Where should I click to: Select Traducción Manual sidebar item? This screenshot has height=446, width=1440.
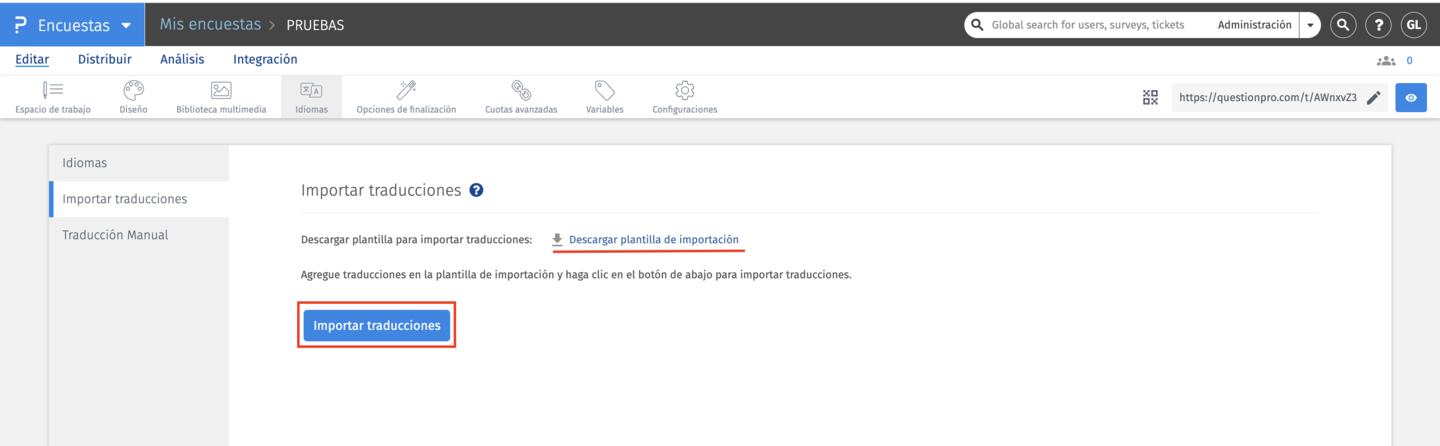[139, 235]
